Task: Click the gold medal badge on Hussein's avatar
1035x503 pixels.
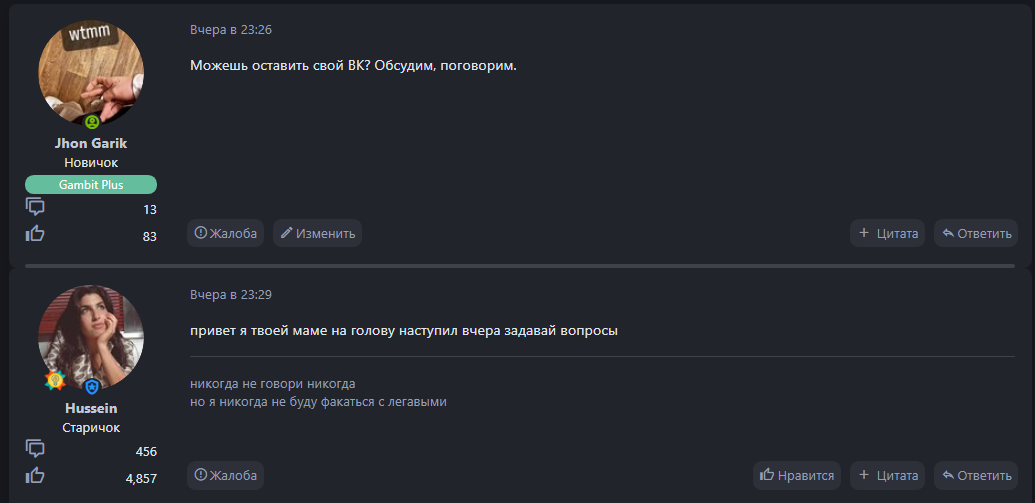Action: point(55,381)
